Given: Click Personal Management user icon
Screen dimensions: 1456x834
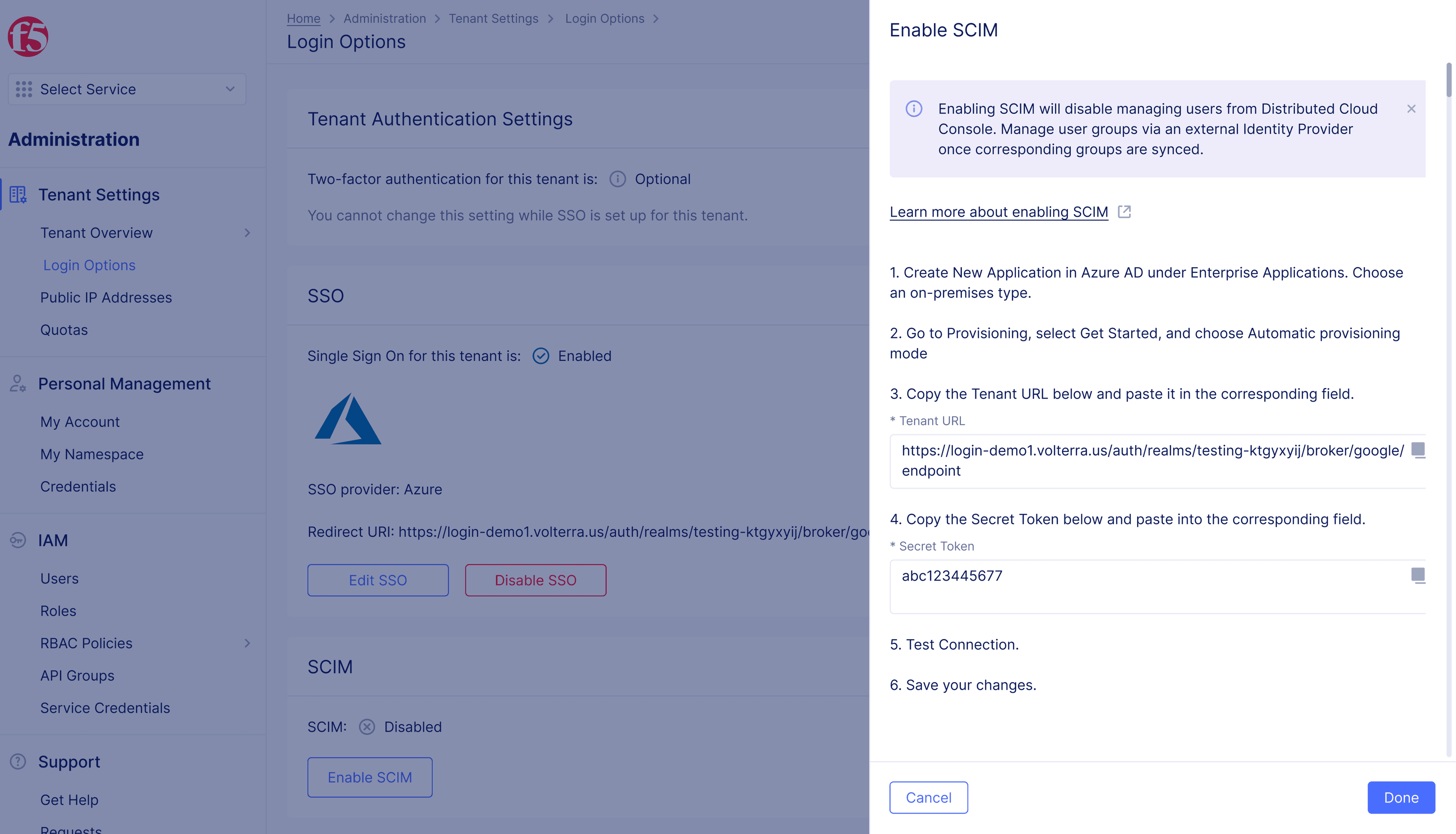Looking at the screenshot, I should pos(18,384).
